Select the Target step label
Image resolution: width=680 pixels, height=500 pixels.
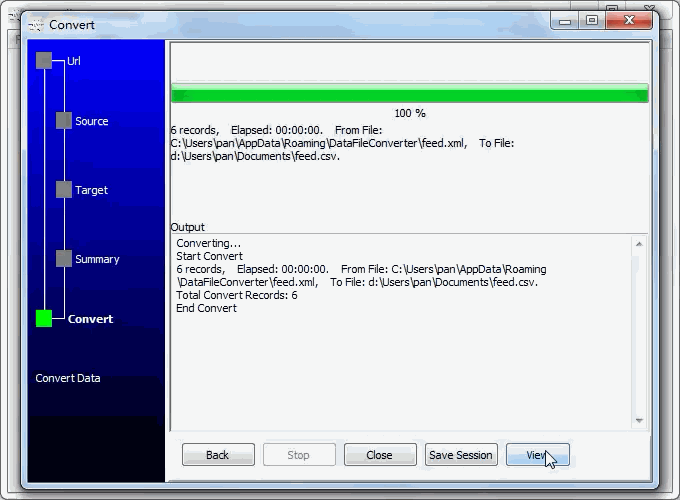pyautogui.click(x=92, y=190)
